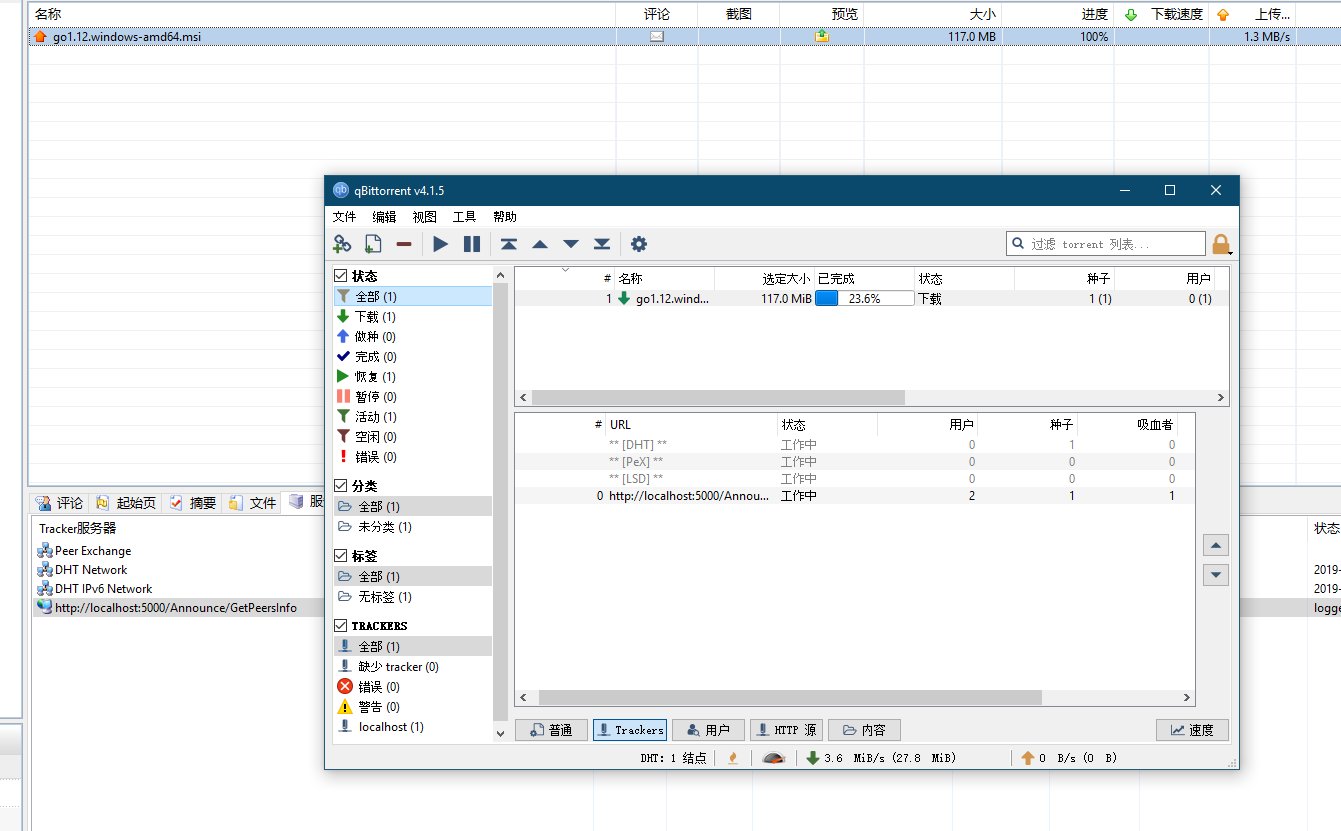Click the orange seeding icon beside go1.12.windows-amd64.msi

(40, 37)
